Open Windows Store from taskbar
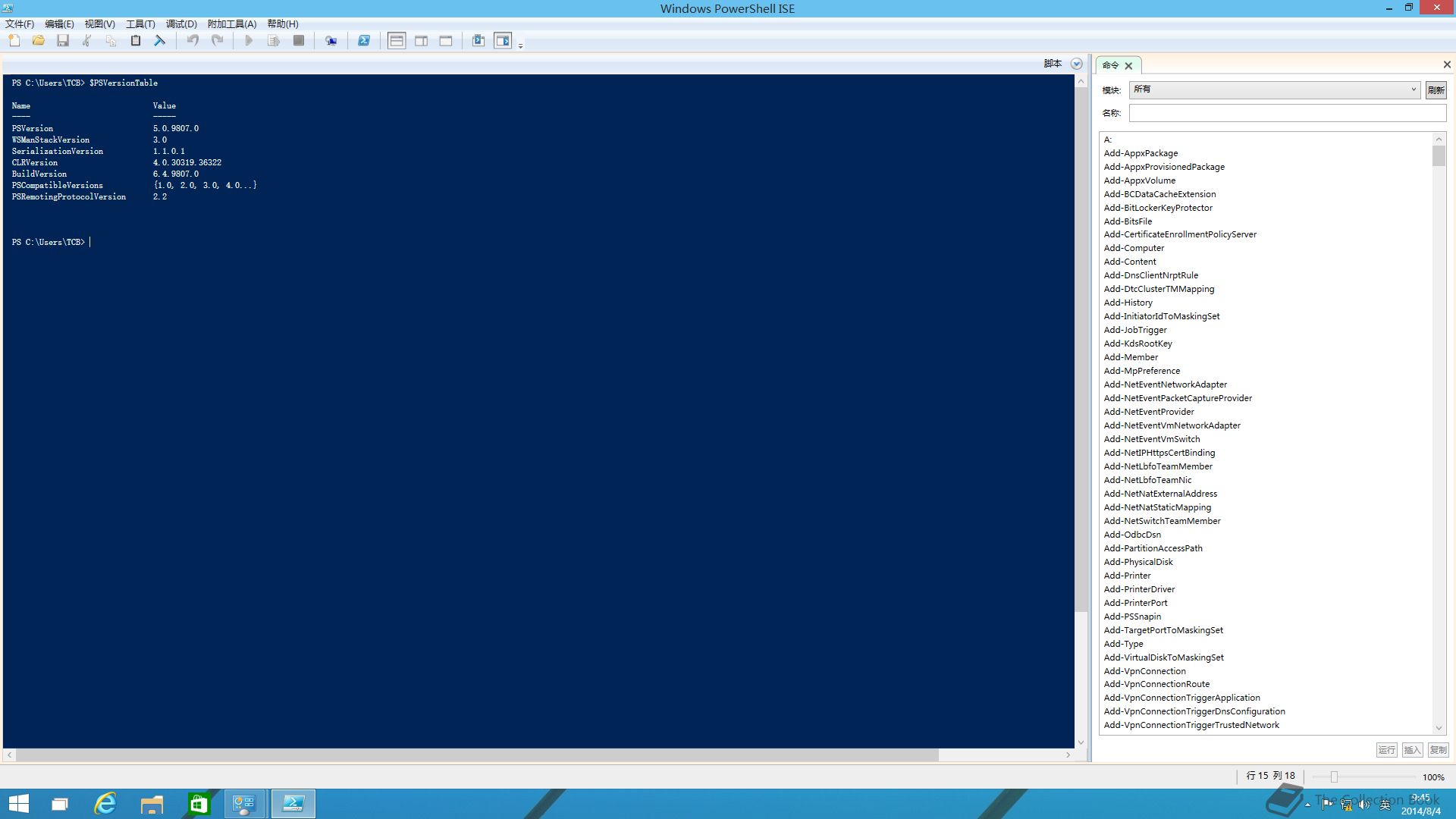Image resolution: width=1456 pixels, height=819 pixels. tap(199, 804)
